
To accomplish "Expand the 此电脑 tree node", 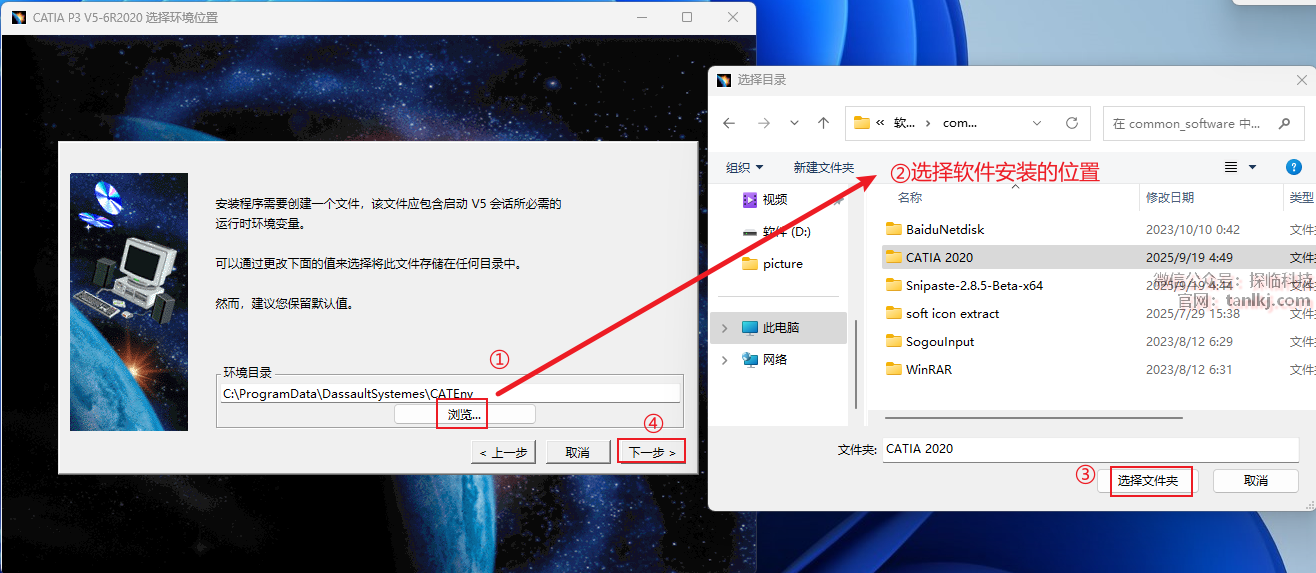I will (725, 328).
